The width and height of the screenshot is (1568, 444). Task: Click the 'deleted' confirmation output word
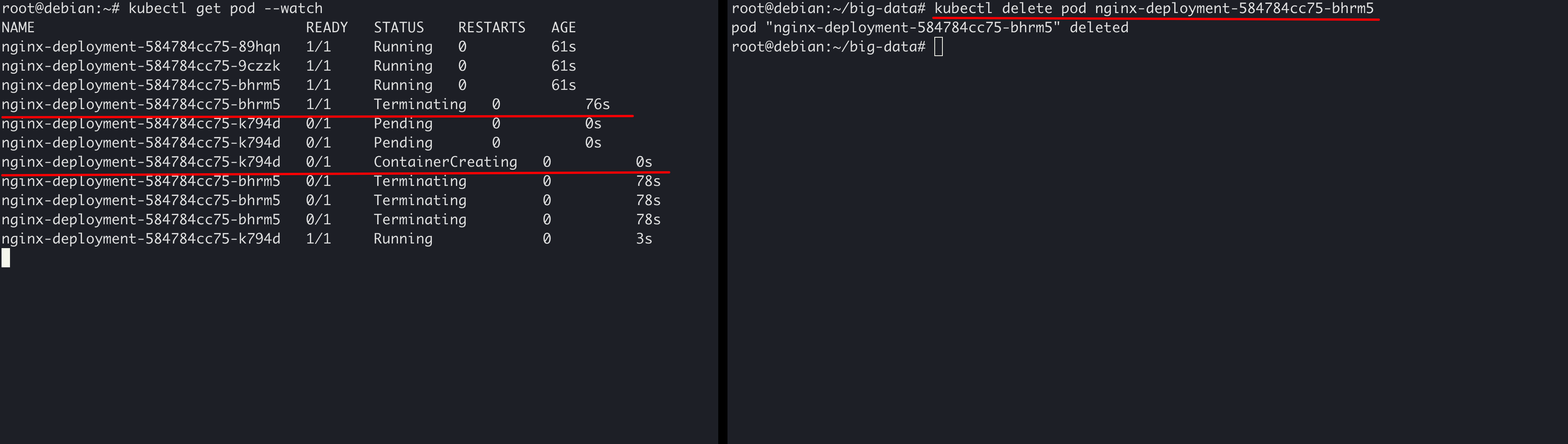(1099, 27)
